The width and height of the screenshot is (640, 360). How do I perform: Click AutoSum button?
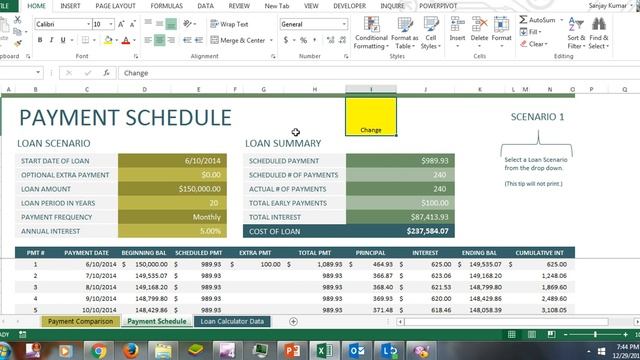coord(538,20)
